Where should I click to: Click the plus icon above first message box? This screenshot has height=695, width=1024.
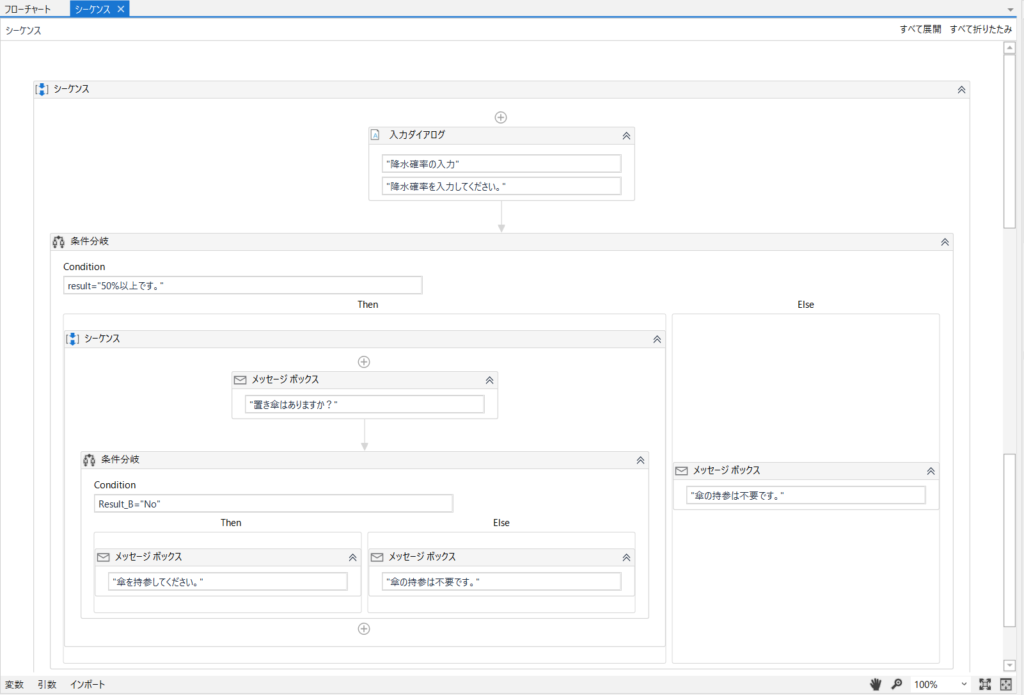pyautogui.click(x=364, y=362)
